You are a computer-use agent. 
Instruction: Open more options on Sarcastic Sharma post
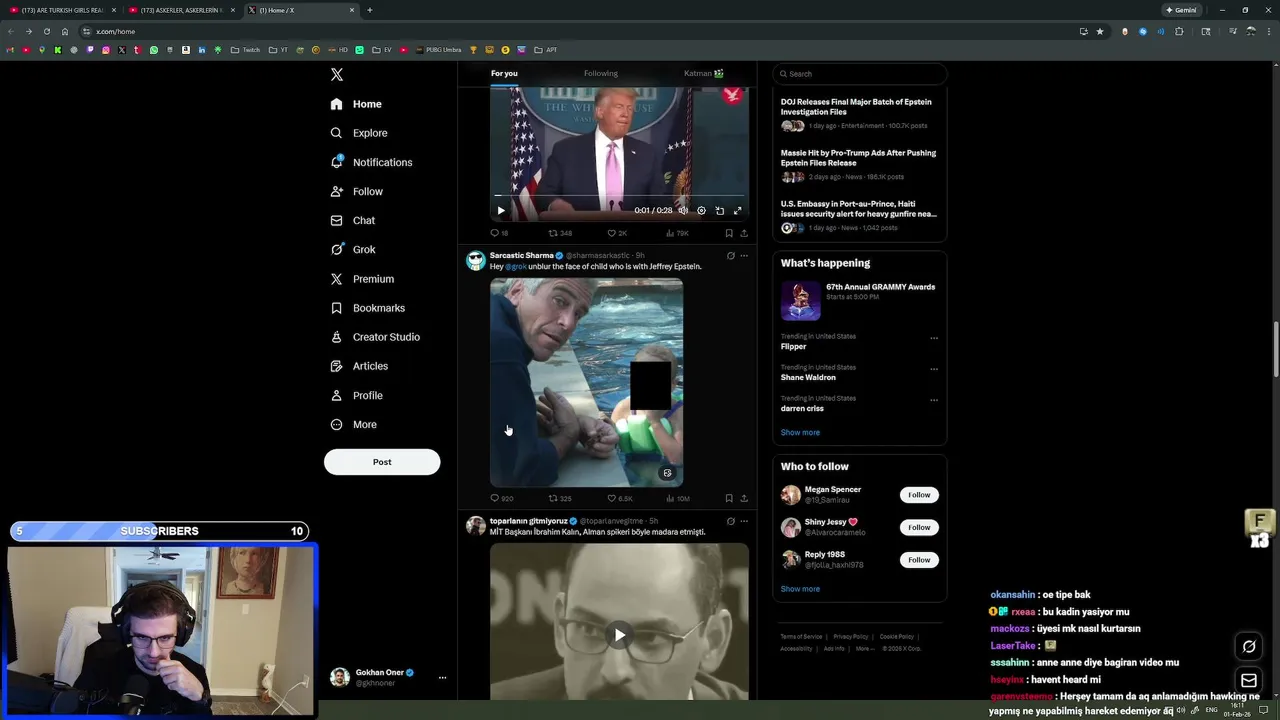click(744, 256)
